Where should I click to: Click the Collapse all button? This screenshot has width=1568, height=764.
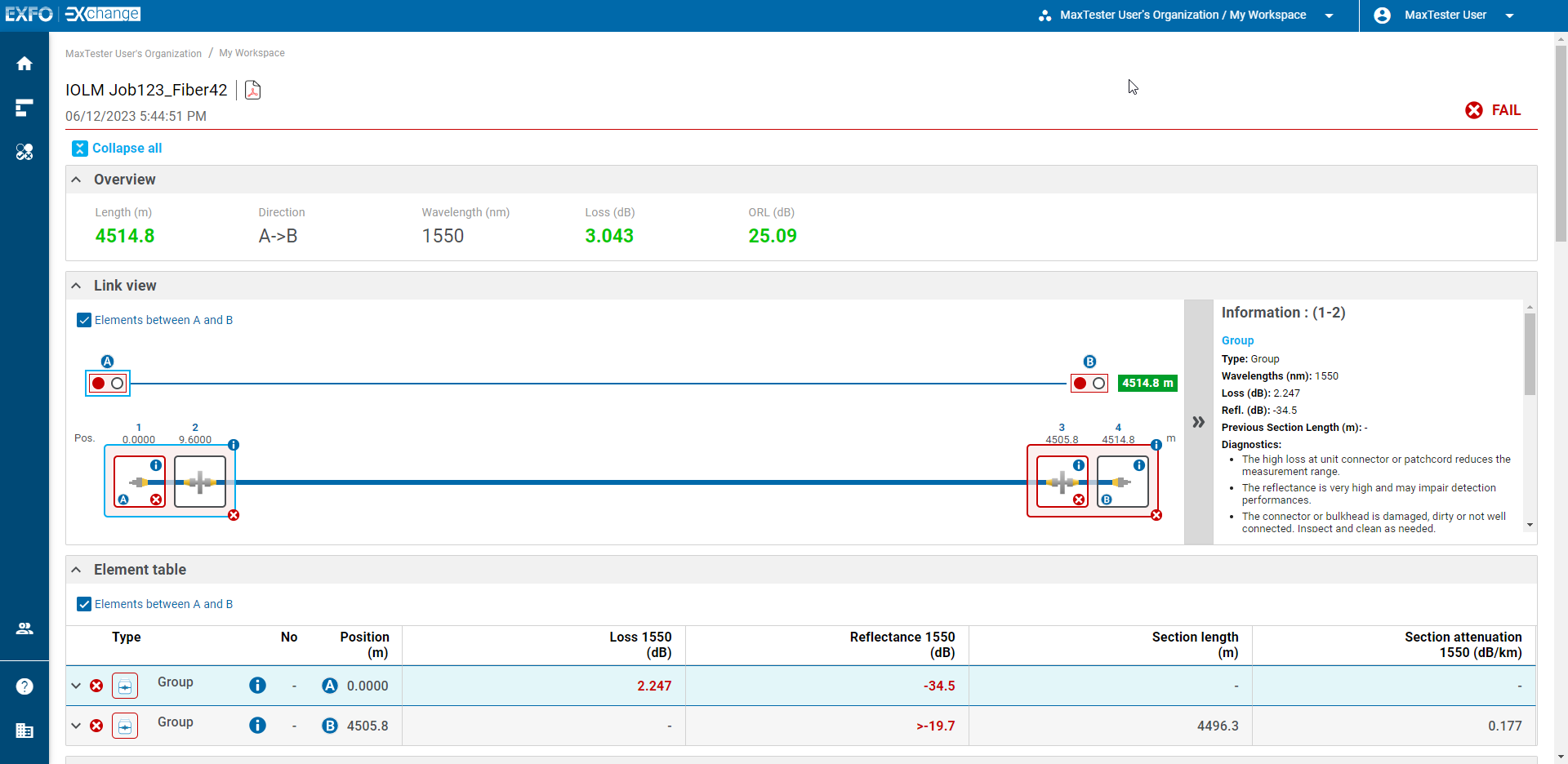pyautogui.click(x=116, y=148)
